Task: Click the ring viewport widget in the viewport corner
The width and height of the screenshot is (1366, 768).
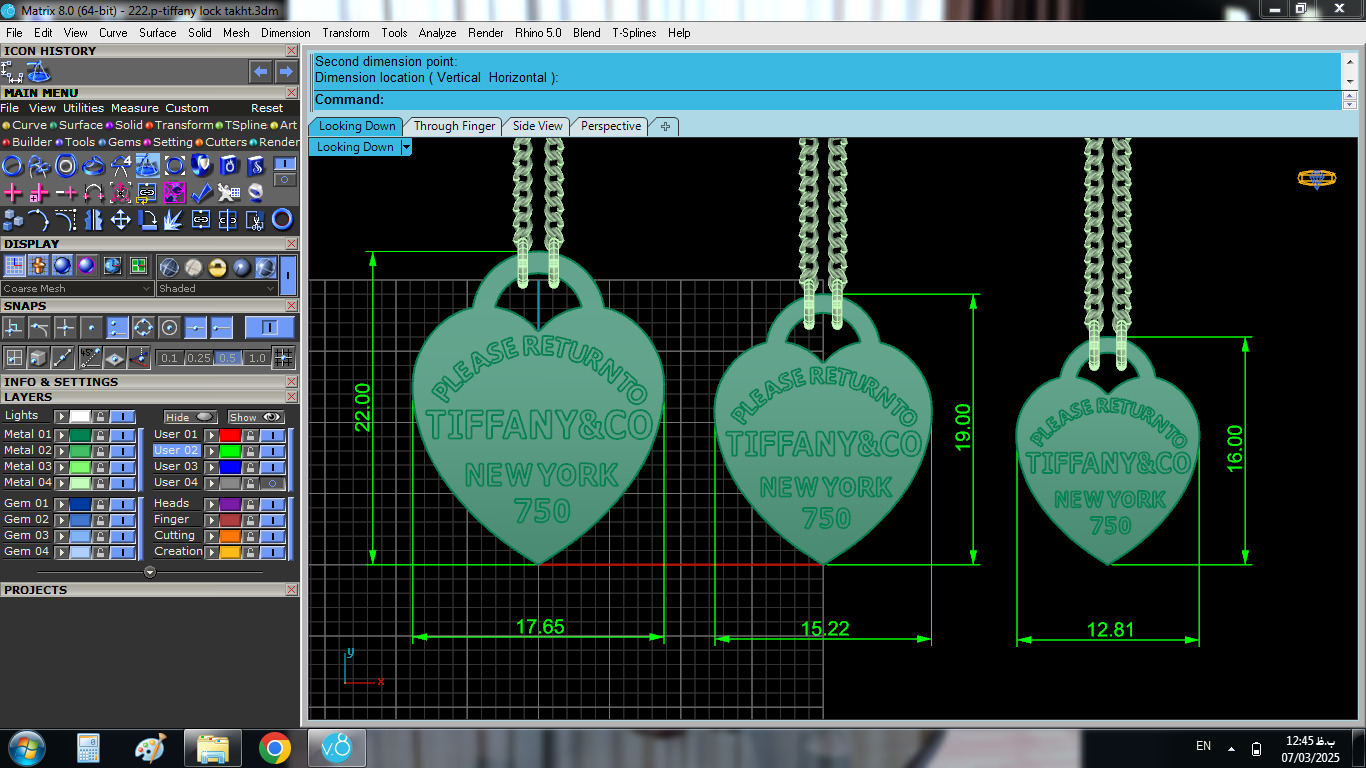Action: click(1317, 179)
